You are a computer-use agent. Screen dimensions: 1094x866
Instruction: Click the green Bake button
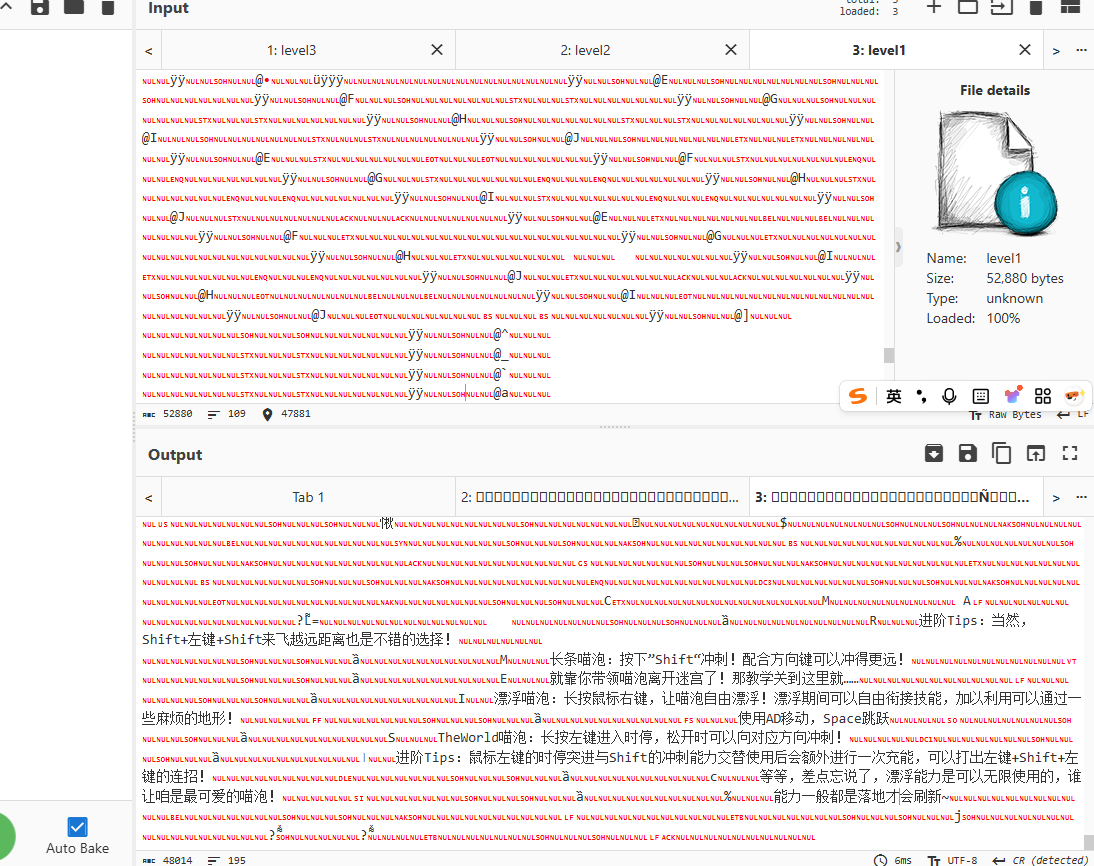[7, 835]
